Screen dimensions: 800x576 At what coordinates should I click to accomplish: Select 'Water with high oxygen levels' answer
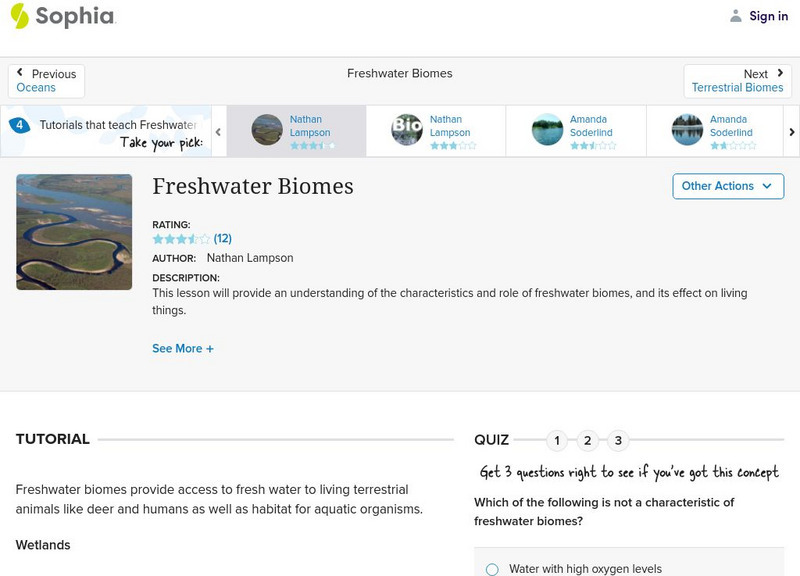click(492, 569)
